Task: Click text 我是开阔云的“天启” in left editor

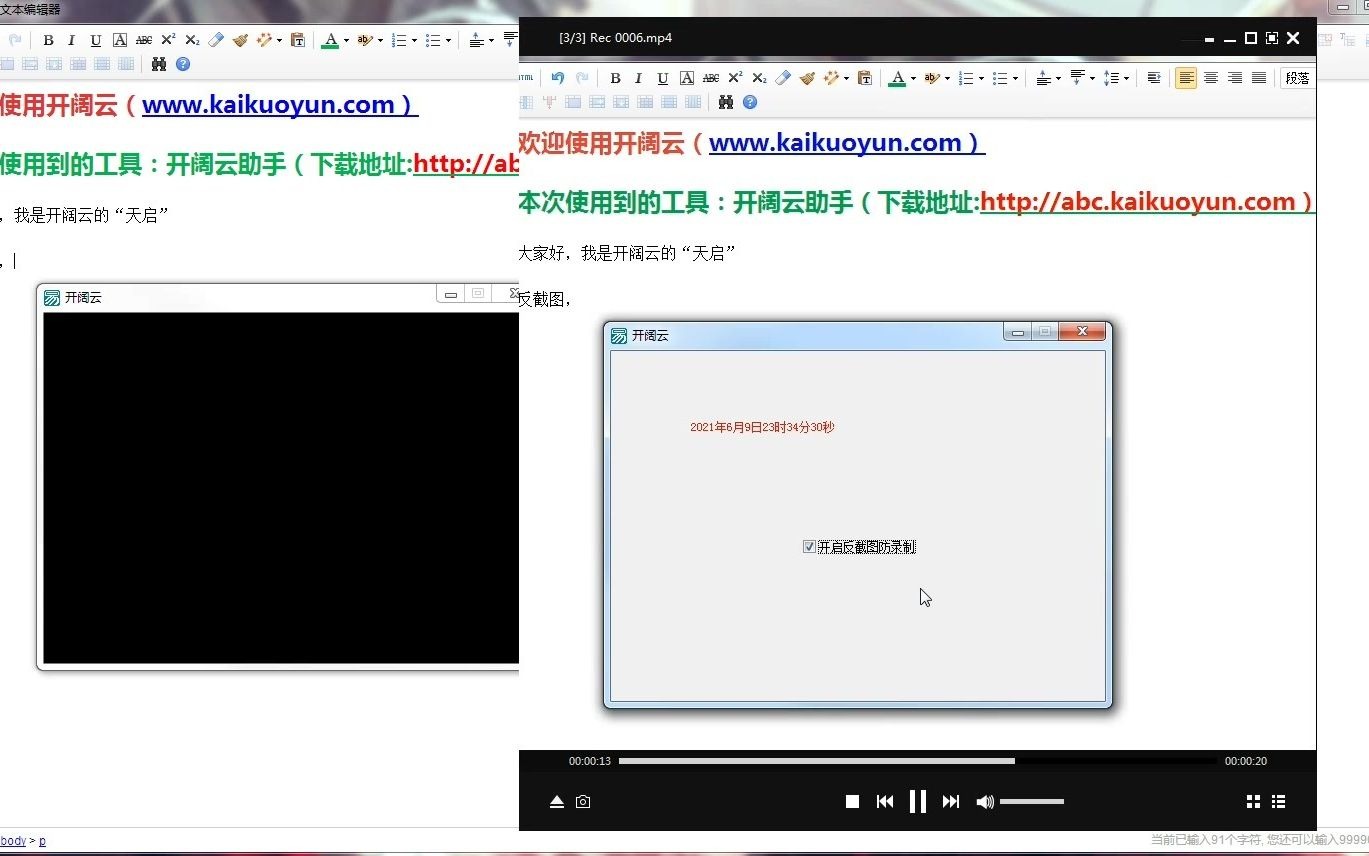Action: [90, 216]
